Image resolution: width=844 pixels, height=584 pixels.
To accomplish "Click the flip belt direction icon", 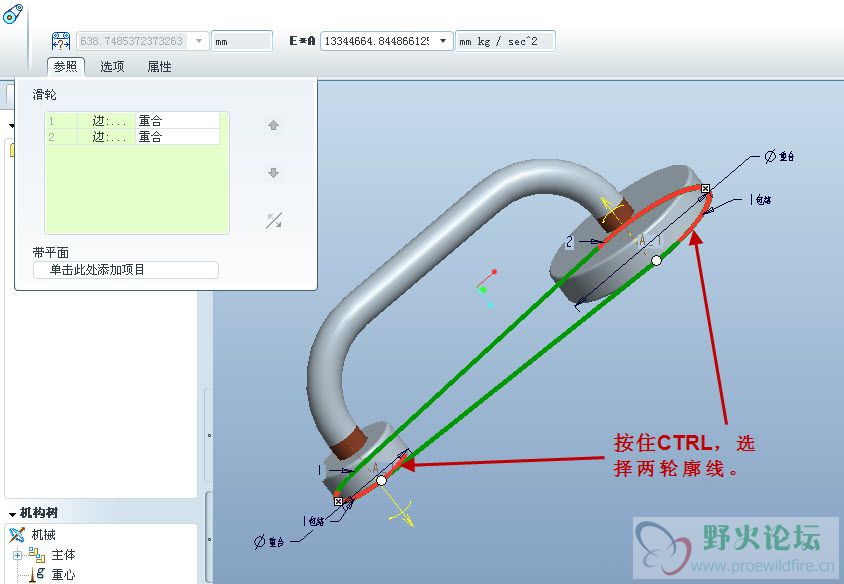I will (x=274, y=220).
